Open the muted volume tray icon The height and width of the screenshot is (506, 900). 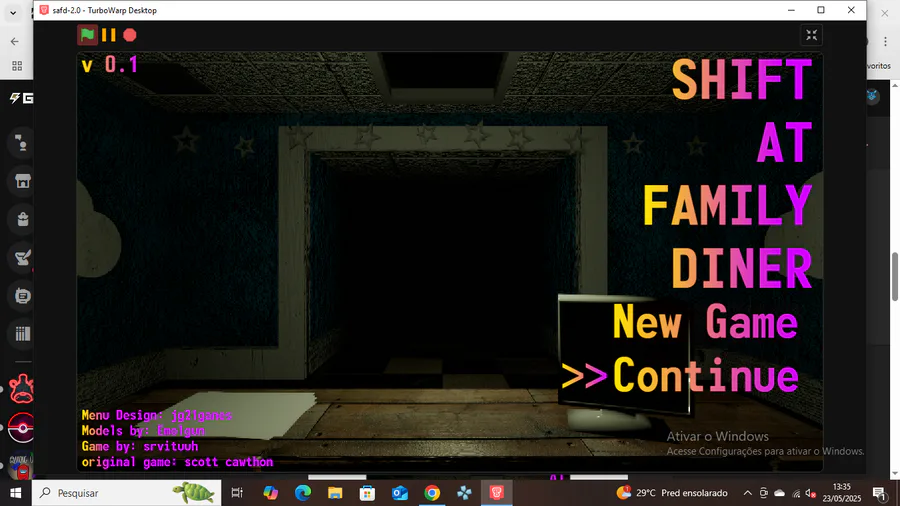(x=810, y=493)
